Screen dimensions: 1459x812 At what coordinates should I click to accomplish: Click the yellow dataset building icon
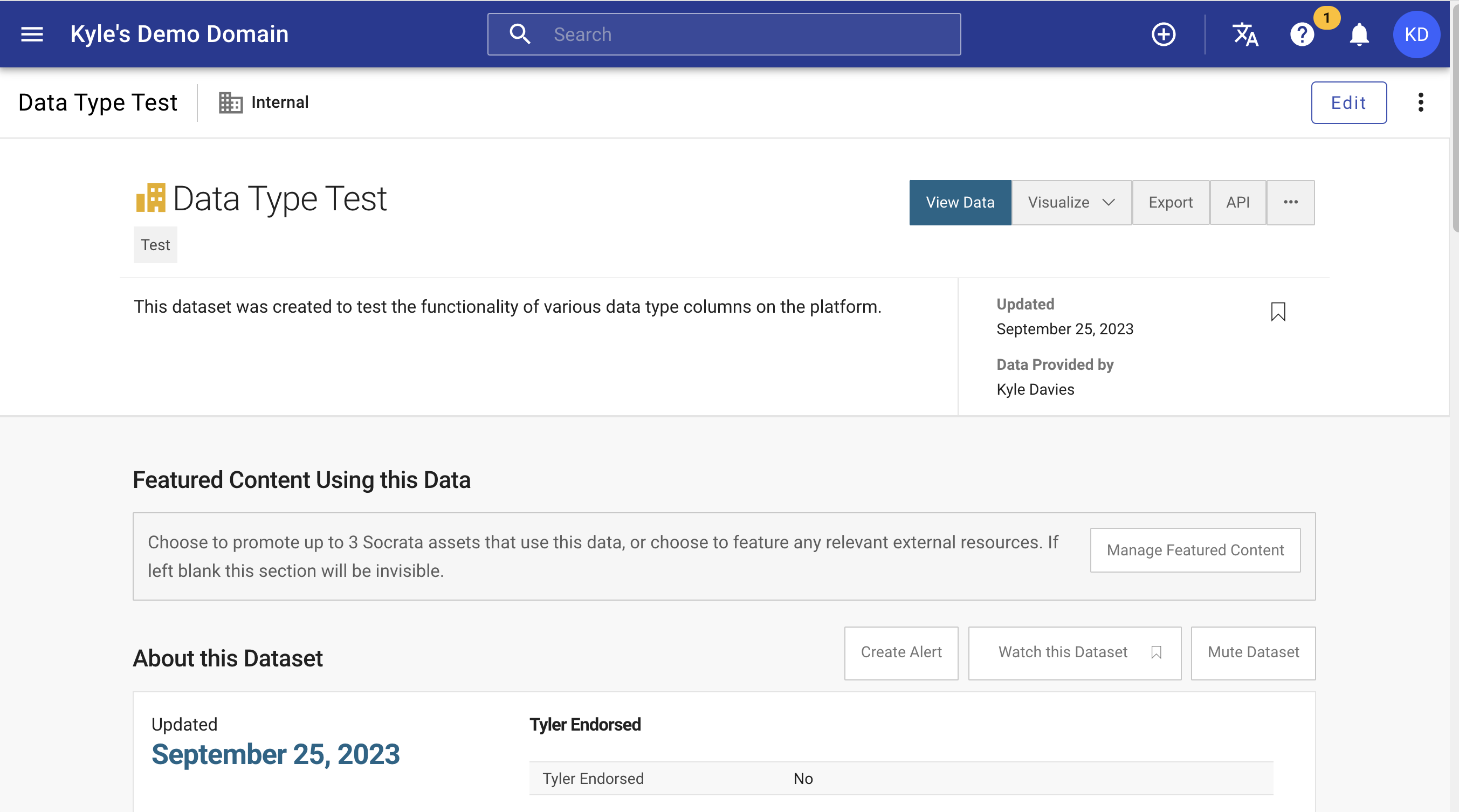(x=150, y=198)
